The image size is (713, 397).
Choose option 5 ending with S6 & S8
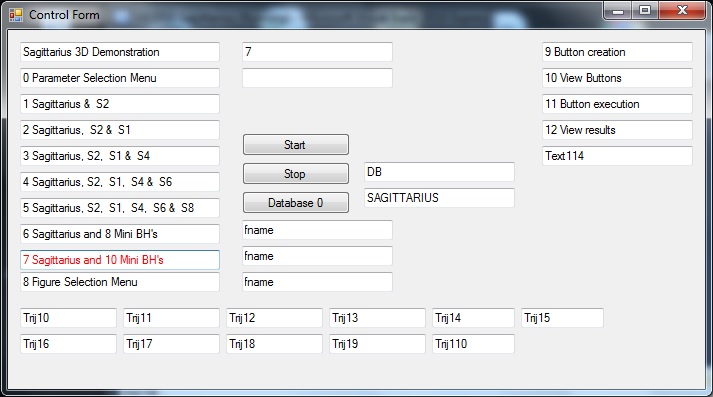pos(120,208)
